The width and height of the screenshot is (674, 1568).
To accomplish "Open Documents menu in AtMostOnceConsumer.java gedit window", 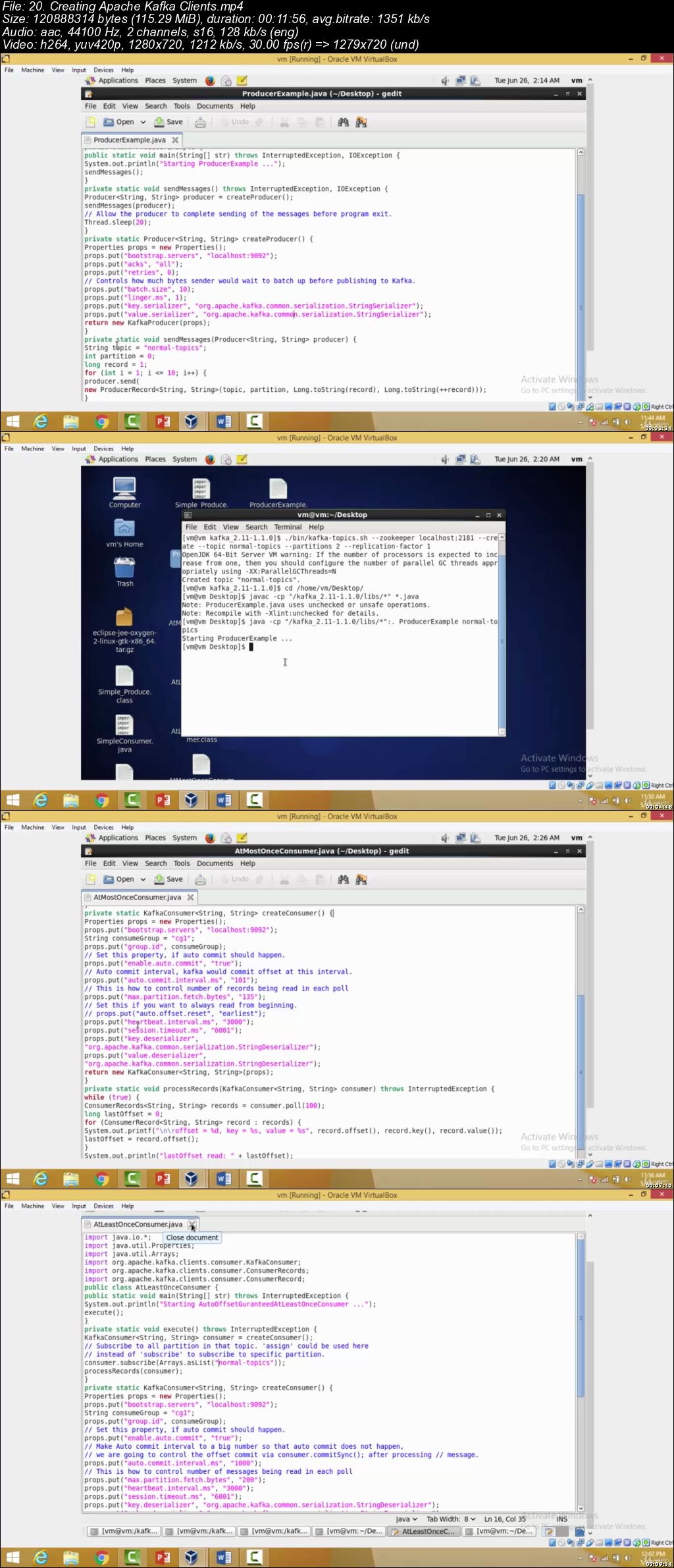I will click(215, 863).
